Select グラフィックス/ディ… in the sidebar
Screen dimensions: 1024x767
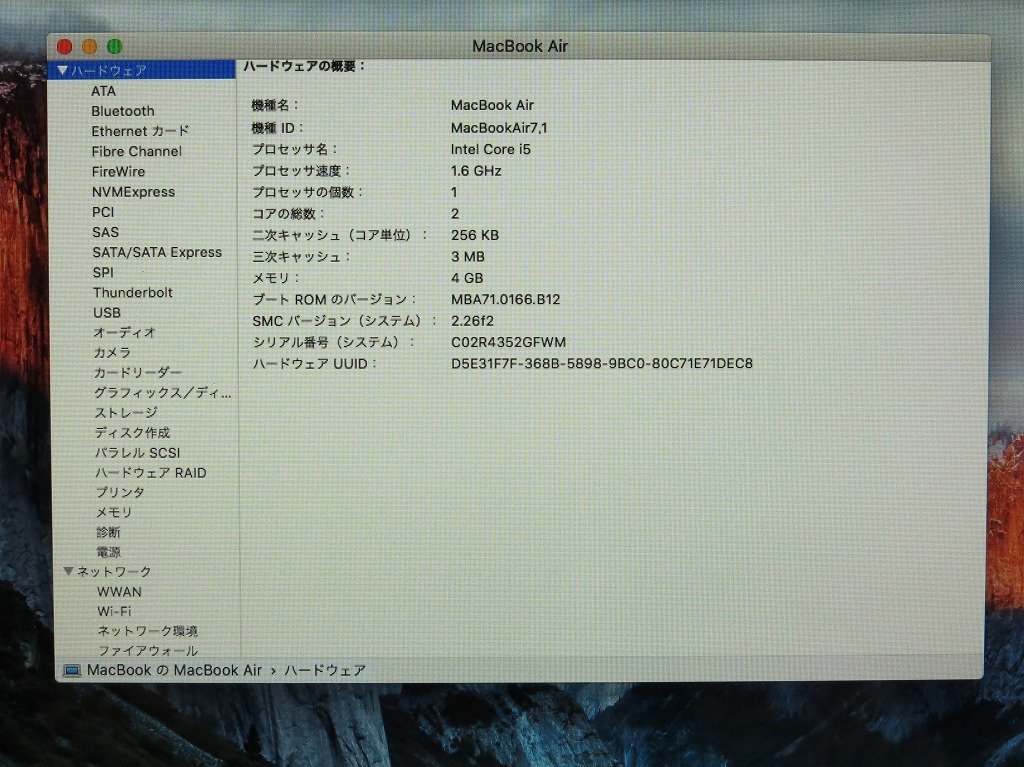(x=163, y=393)
